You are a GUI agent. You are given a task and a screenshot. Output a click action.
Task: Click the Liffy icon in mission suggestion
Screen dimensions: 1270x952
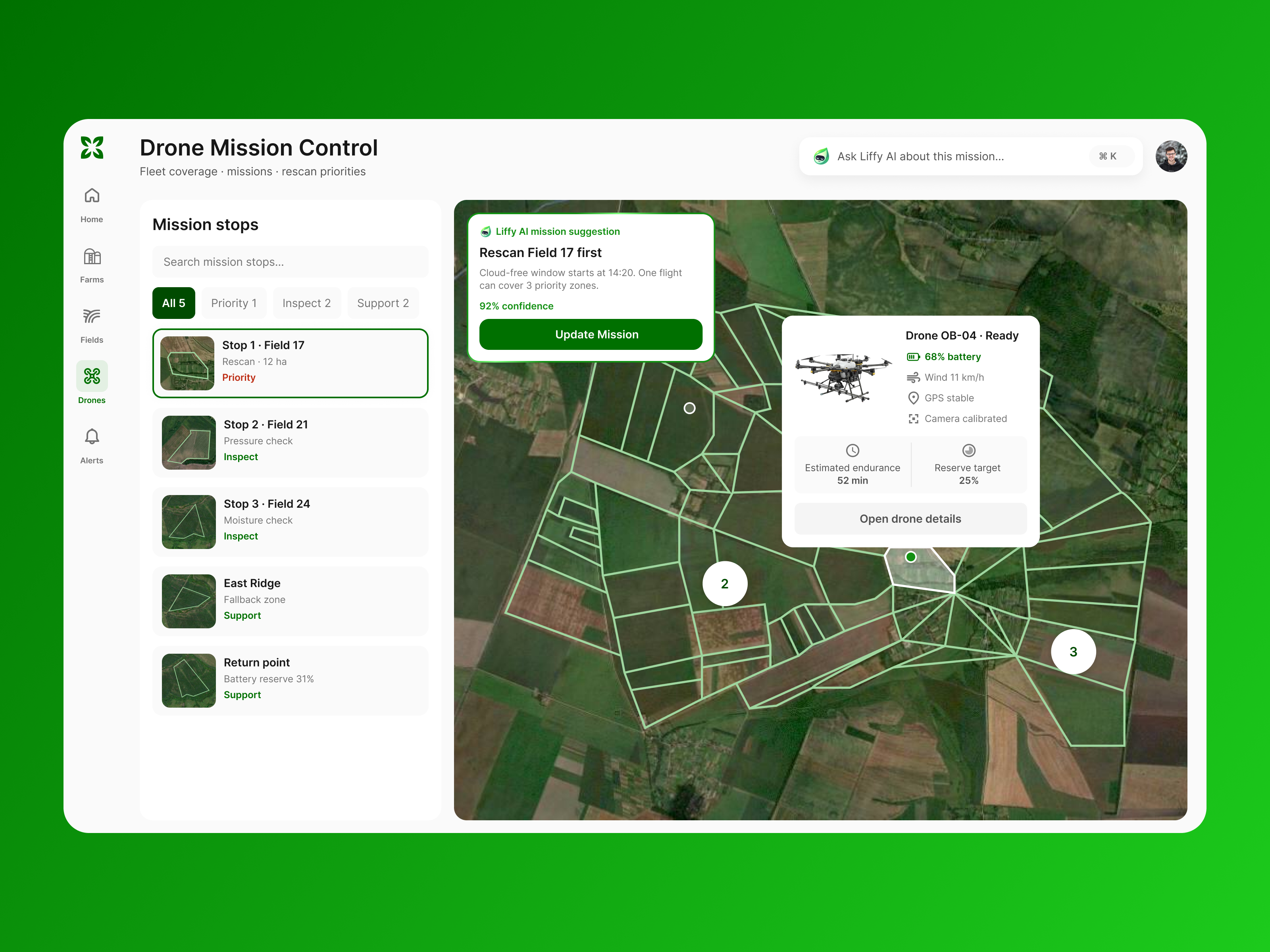coord(486,232)
